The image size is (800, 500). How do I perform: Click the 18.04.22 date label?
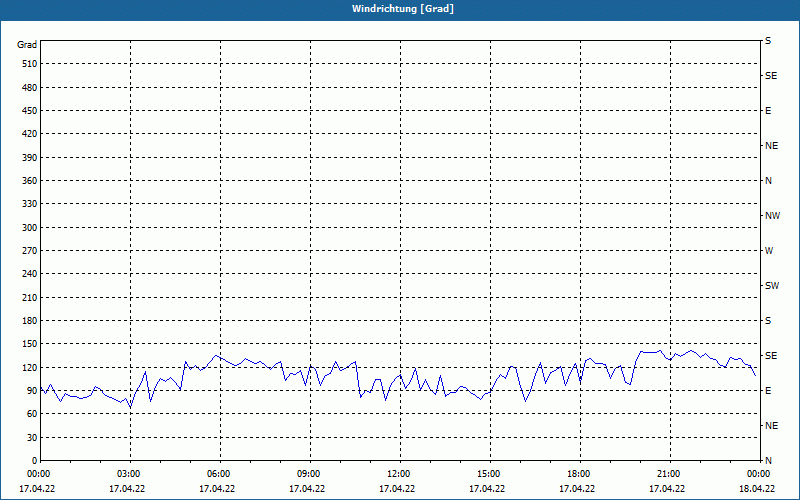coord(757,489)
